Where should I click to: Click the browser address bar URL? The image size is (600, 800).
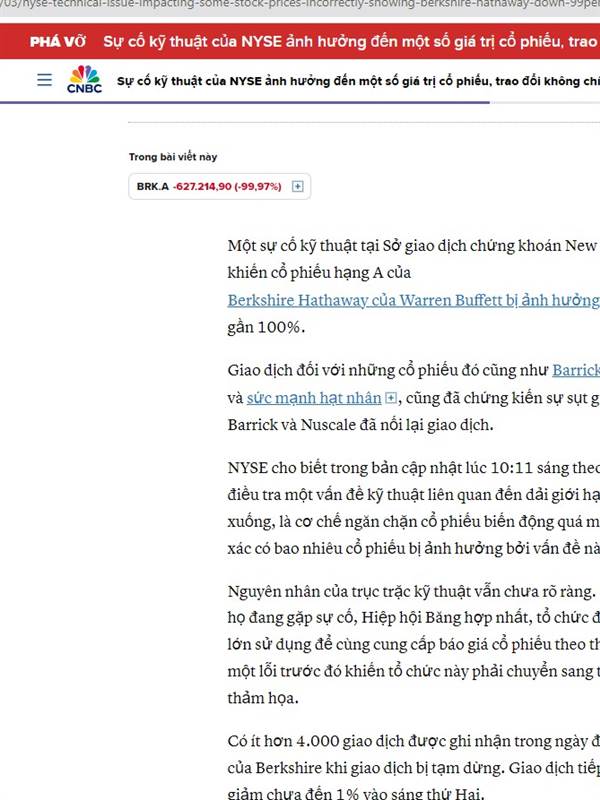tap(300, 4)
